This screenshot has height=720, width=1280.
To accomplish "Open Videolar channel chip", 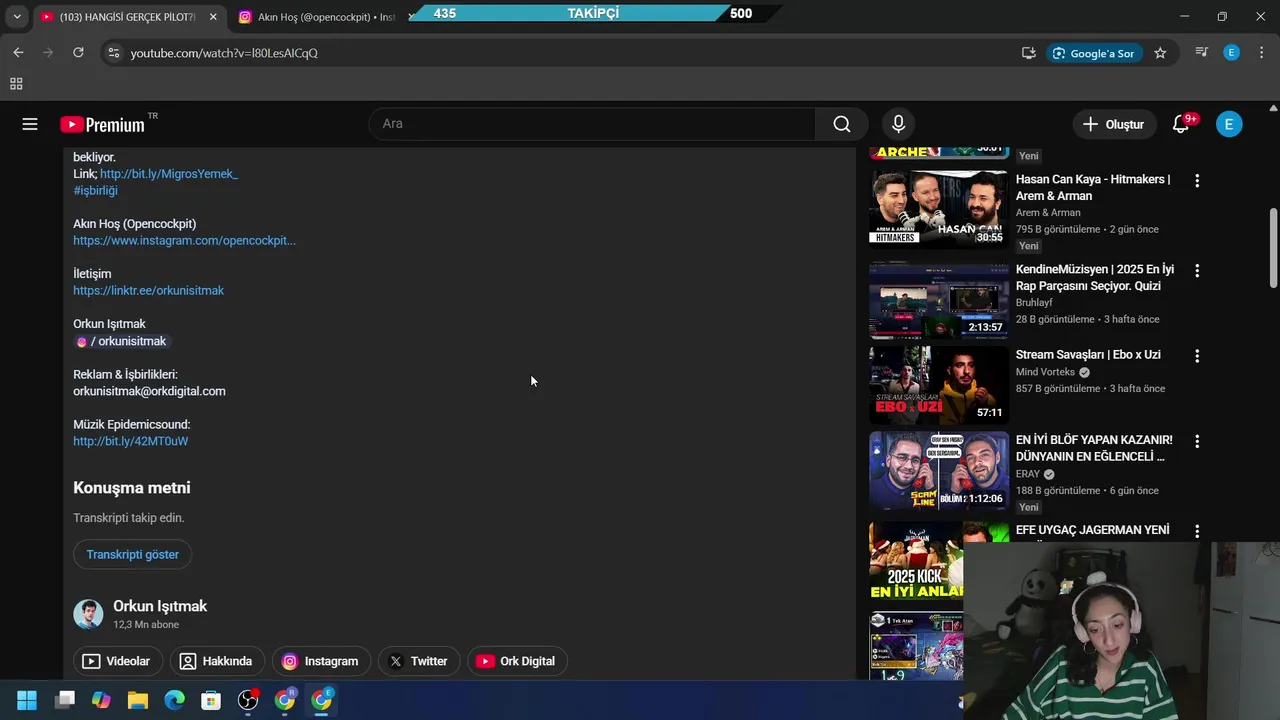I will pos(117,661).
